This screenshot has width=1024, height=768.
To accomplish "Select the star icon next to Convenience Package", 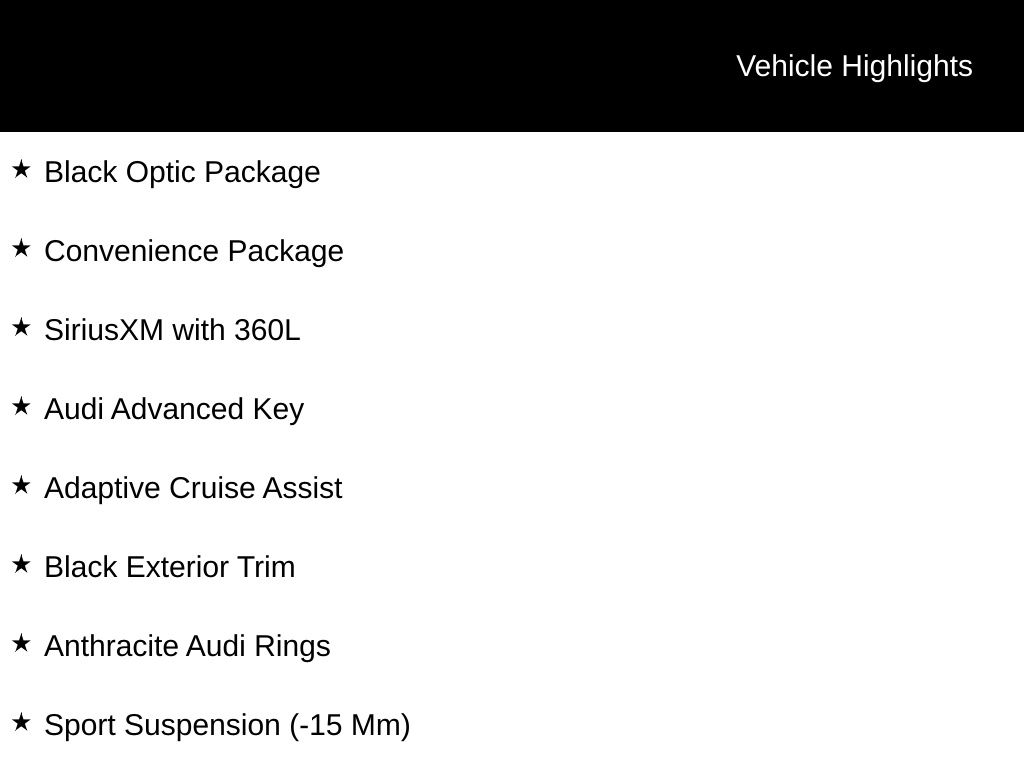I will click(21, 249).
